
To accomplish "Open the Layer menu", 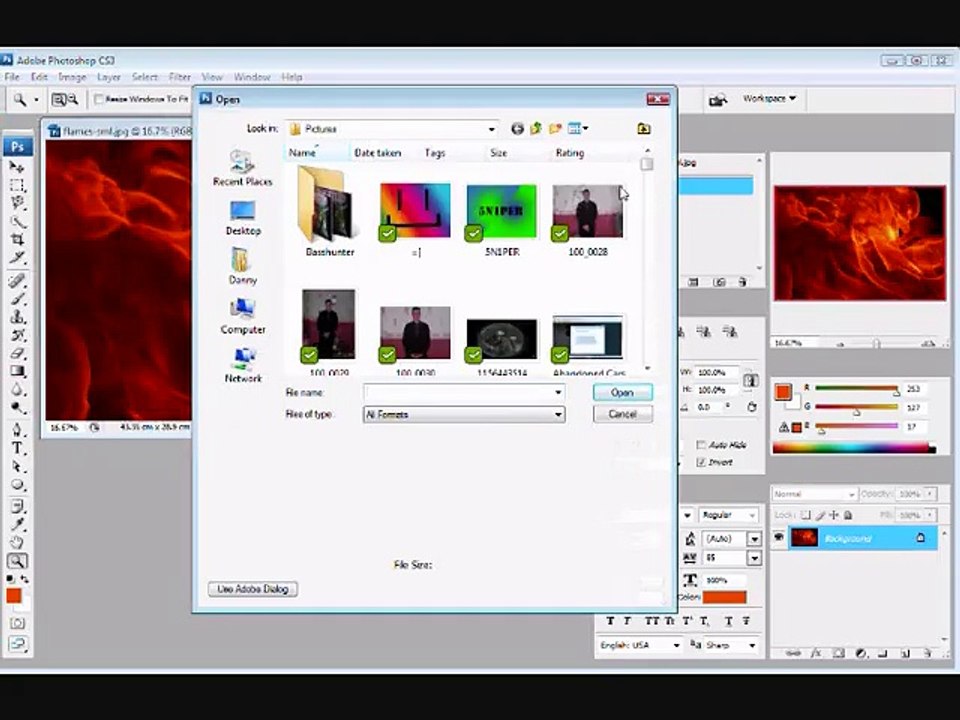I will click(108, 77).
